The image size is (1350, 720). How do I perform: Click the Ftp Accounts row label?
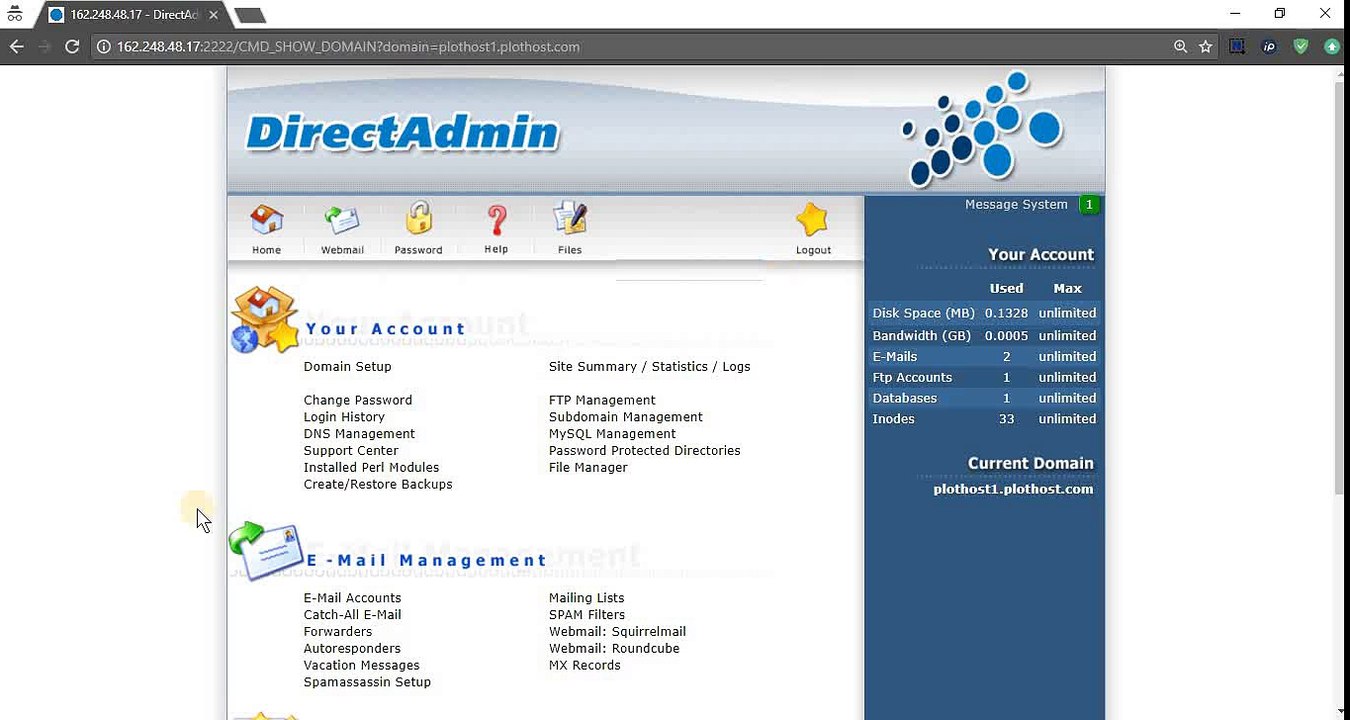tap(912, 378)
